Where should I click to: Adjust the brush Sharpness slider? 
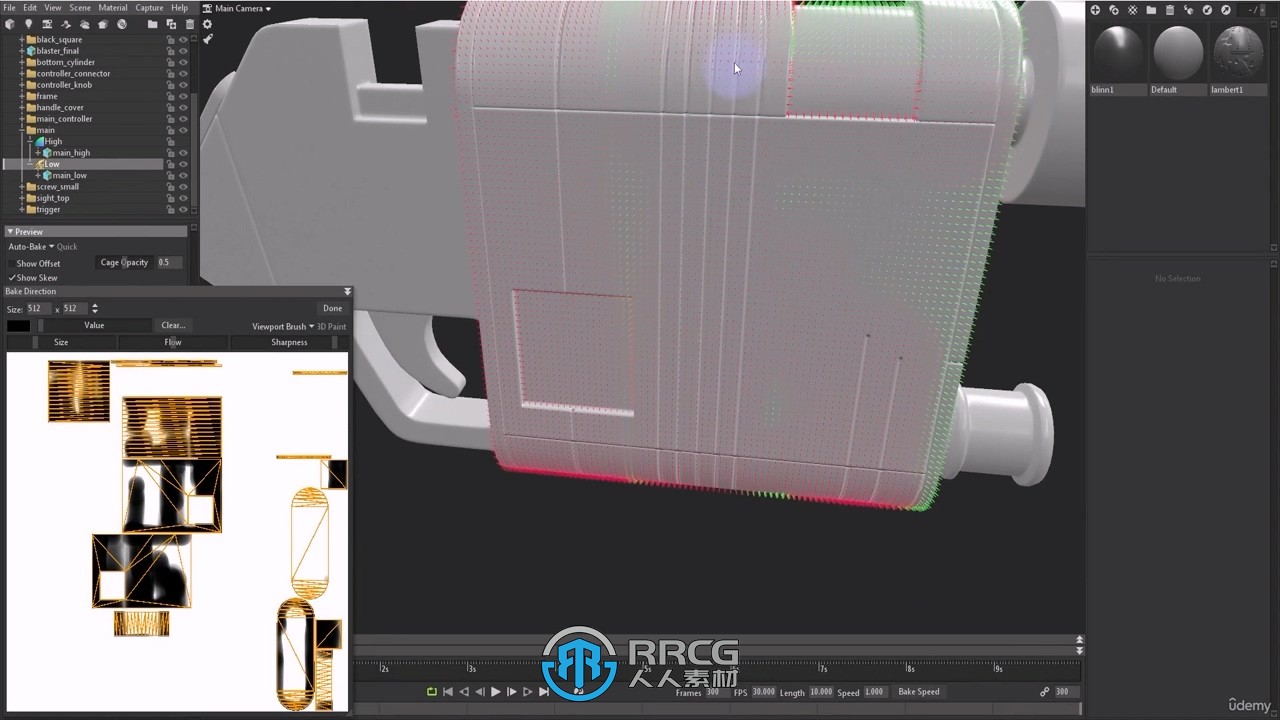[289, 342]
